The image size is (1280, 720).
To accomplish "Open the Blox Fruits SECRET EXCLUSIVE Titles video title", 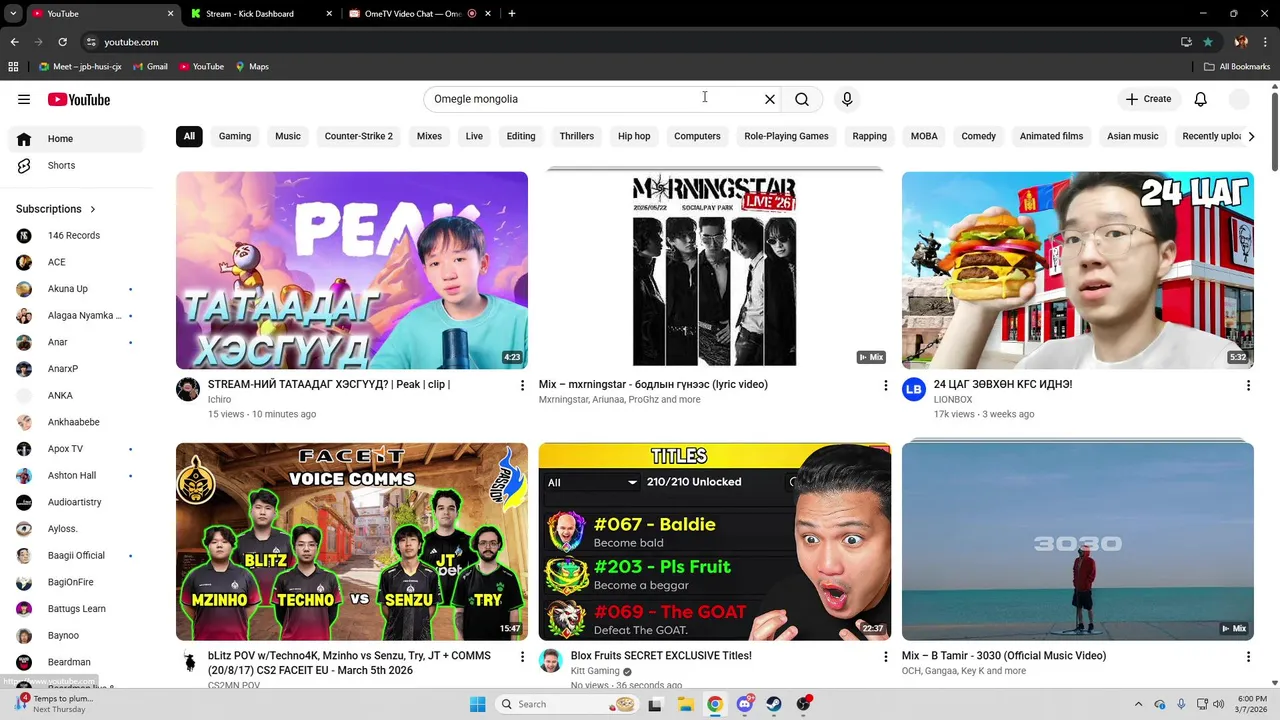I will 661,656.
